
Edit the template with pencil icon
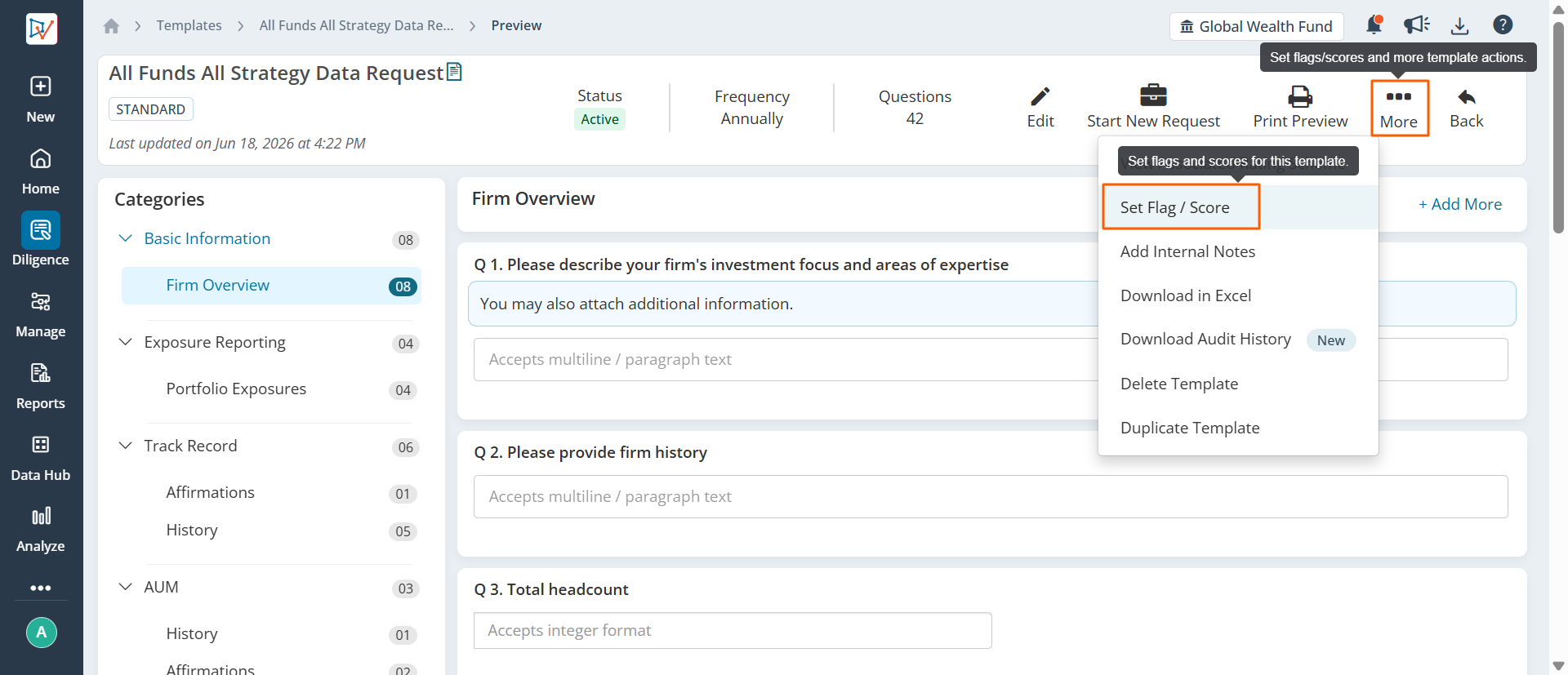pyautogui.click(x=1040, y=108)
